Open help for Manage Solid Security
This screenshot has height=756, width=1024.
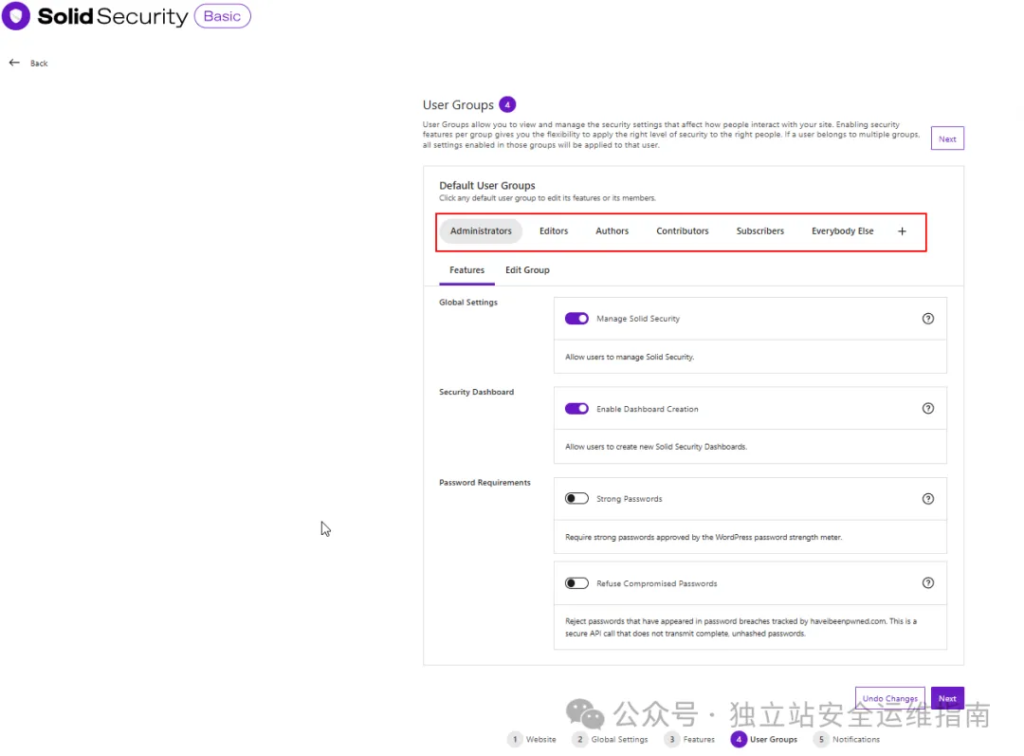928,319
